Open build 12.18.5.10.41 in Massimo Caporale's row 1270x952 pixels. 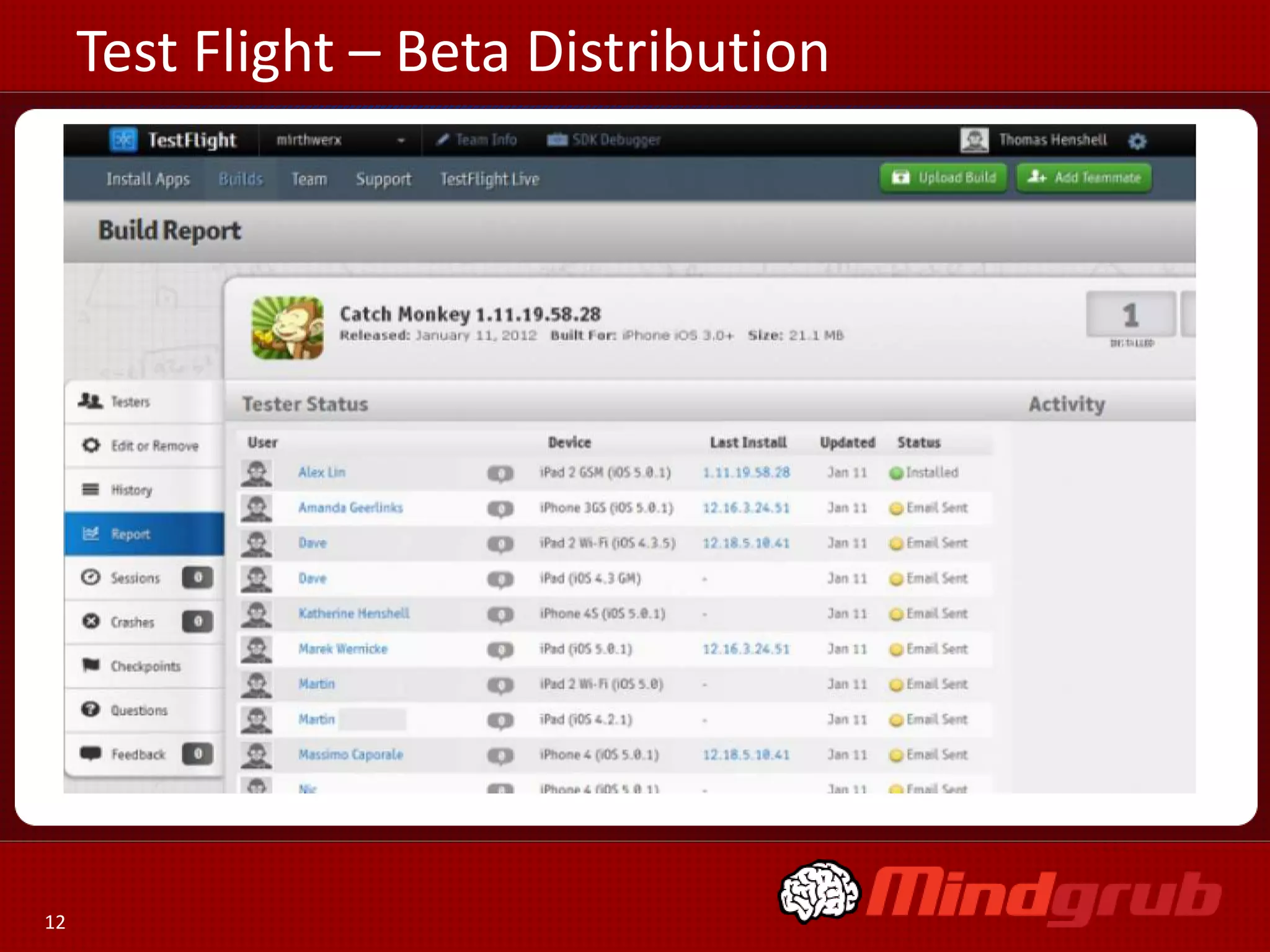[746, 755]
